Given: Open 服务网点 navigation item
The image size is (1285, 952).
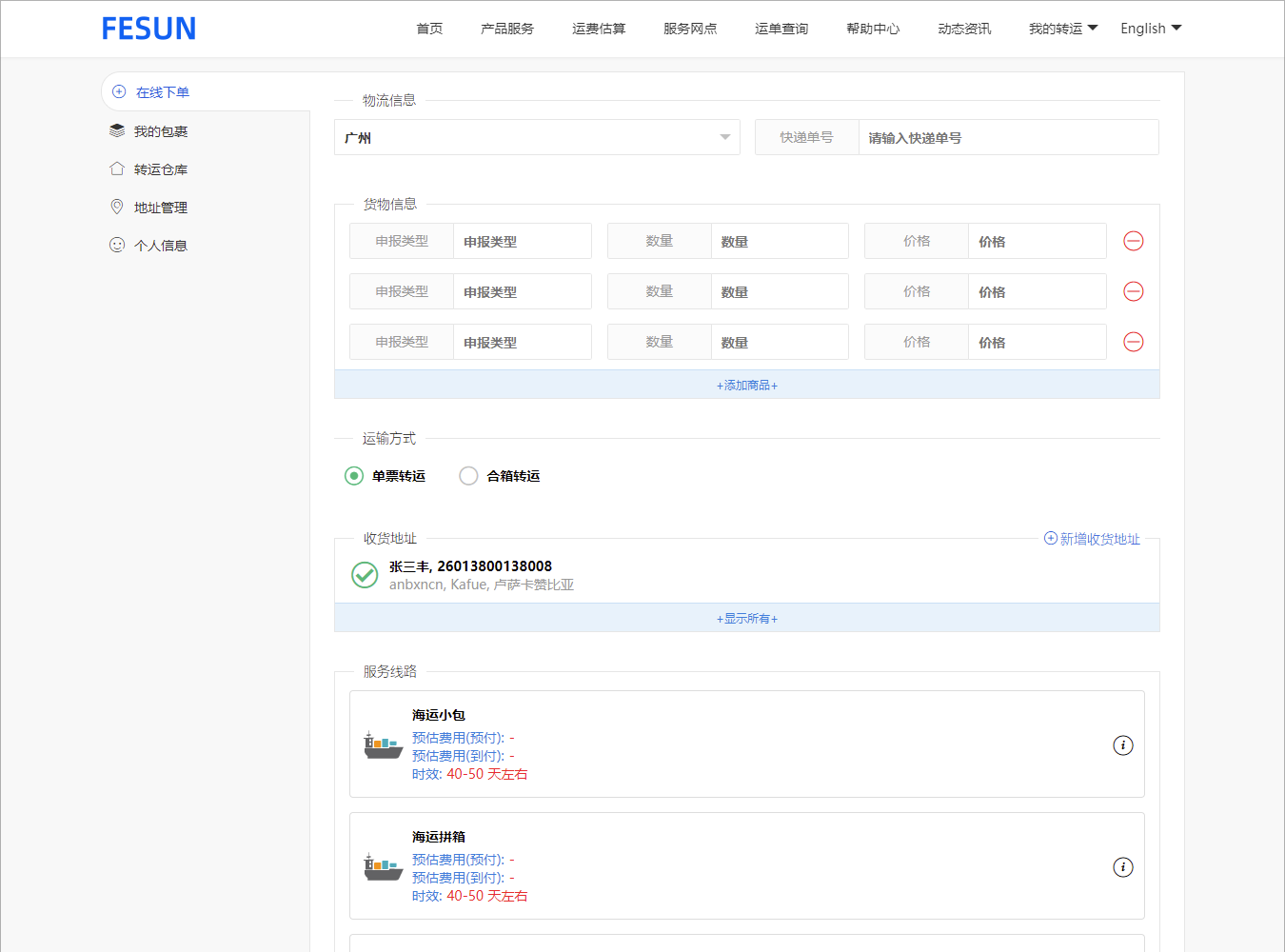Looking at the screenshot, I should tap(690, 29).
